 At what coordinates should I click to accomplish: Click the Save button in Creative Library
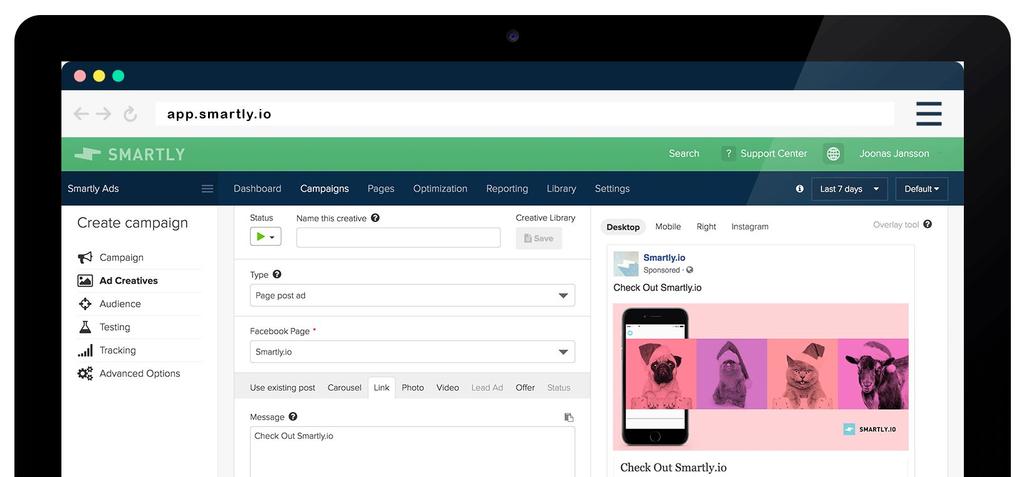(x=539, y=238)
